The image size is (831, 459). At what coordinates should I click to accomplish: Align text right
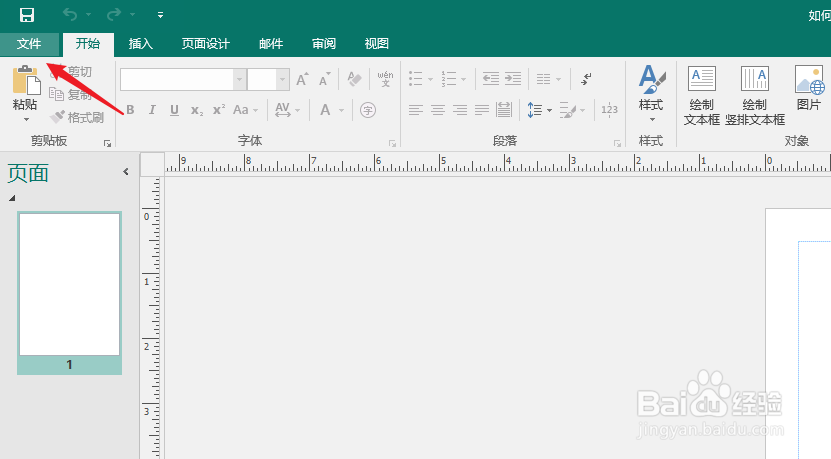[x=460, y=110]
